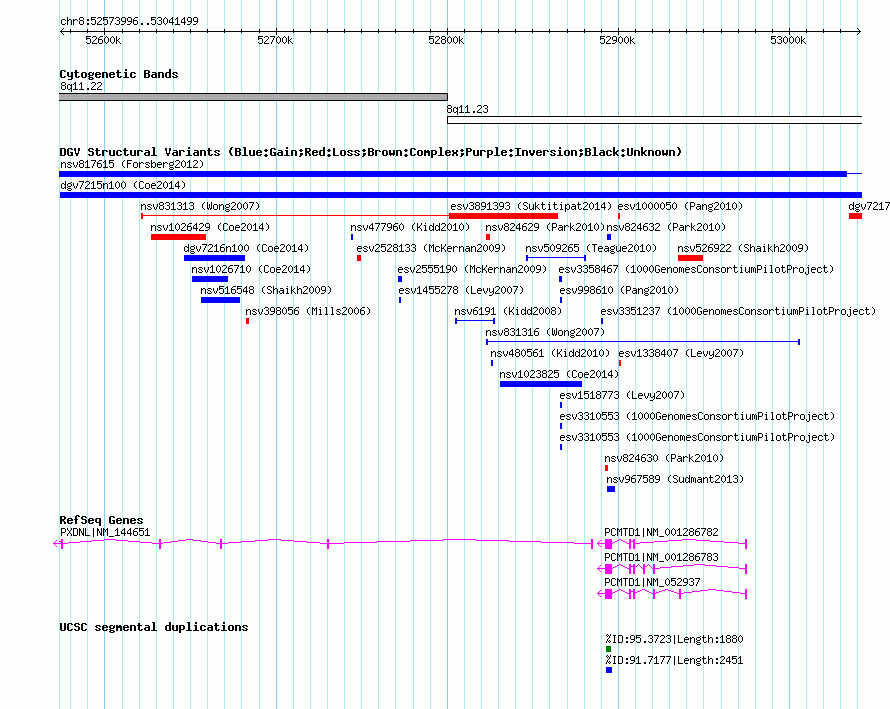890x709 pixels.
Task: Open variant esv998610 (Pang2010)
Action: 619,290
